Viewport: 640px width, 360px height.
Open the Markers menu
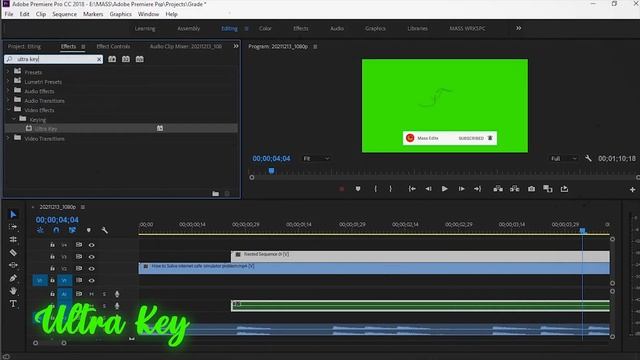point(93,14)
